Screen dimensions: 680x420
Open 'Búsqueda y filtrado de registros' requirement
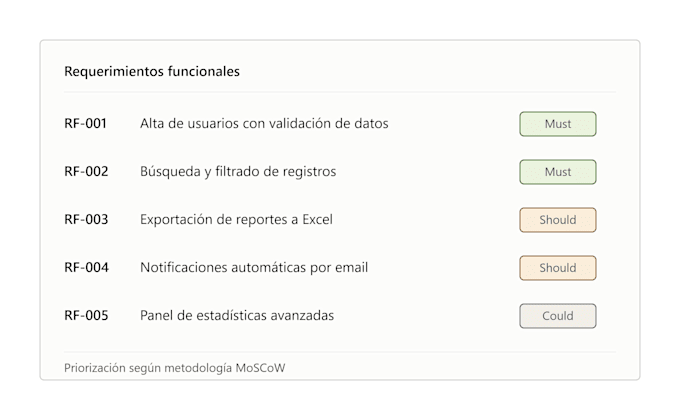(x=238, y=172)
